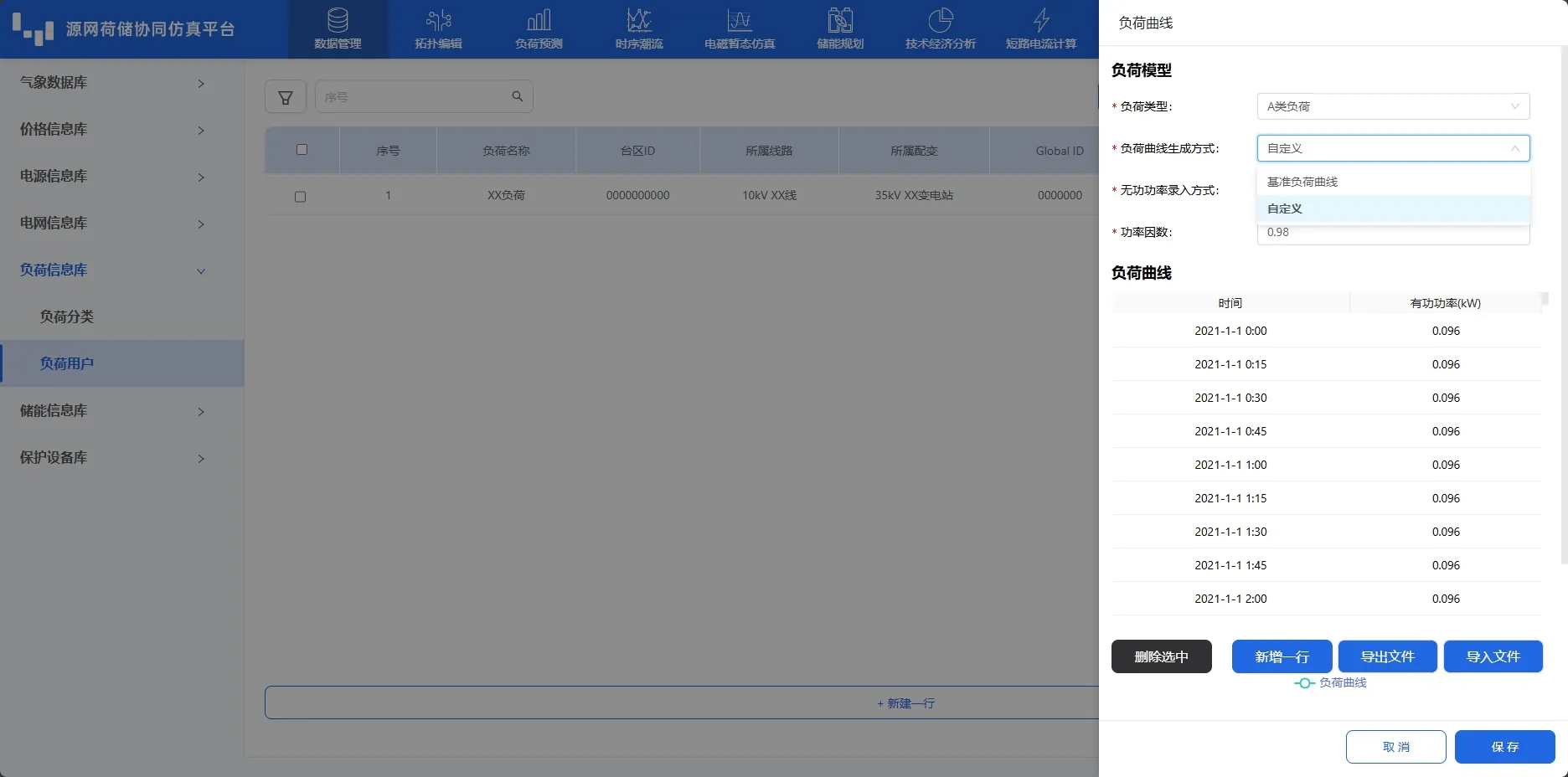Click the 所属线路 column header
The height and width of the screenshot is (777, 1568).
[x=769, y=151]
